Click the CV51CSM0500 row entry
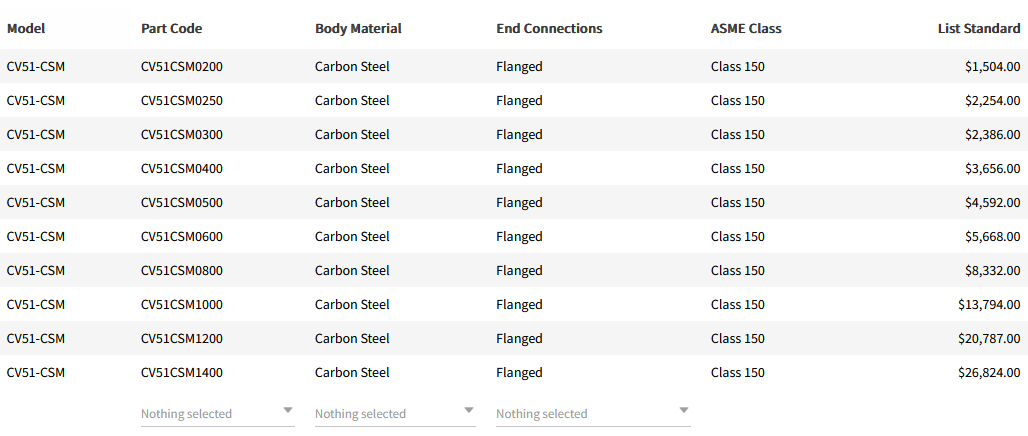1028x436 pixels. 182,203
